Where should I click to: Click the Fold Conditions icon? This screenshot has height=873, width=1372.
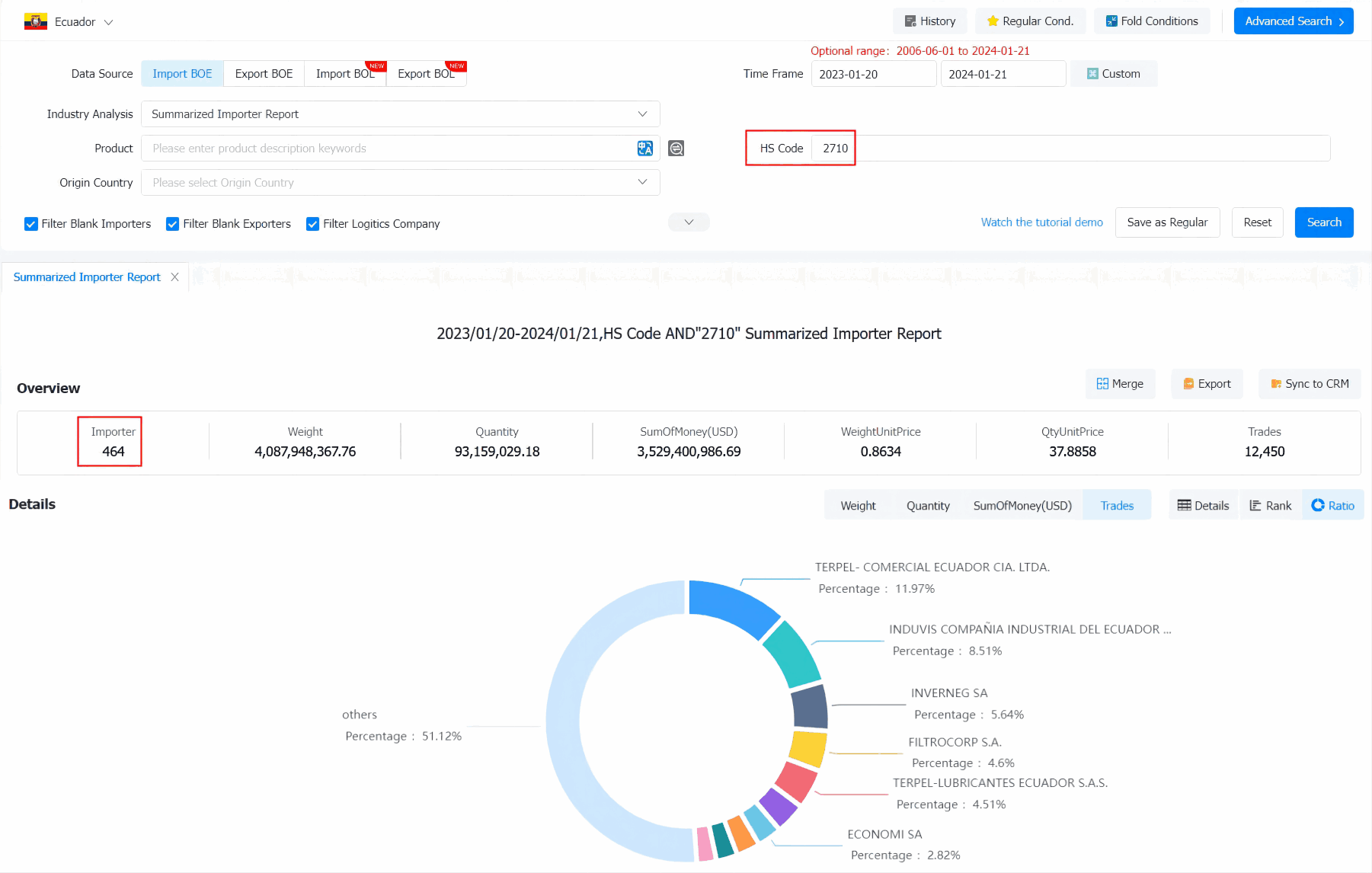1111,21
